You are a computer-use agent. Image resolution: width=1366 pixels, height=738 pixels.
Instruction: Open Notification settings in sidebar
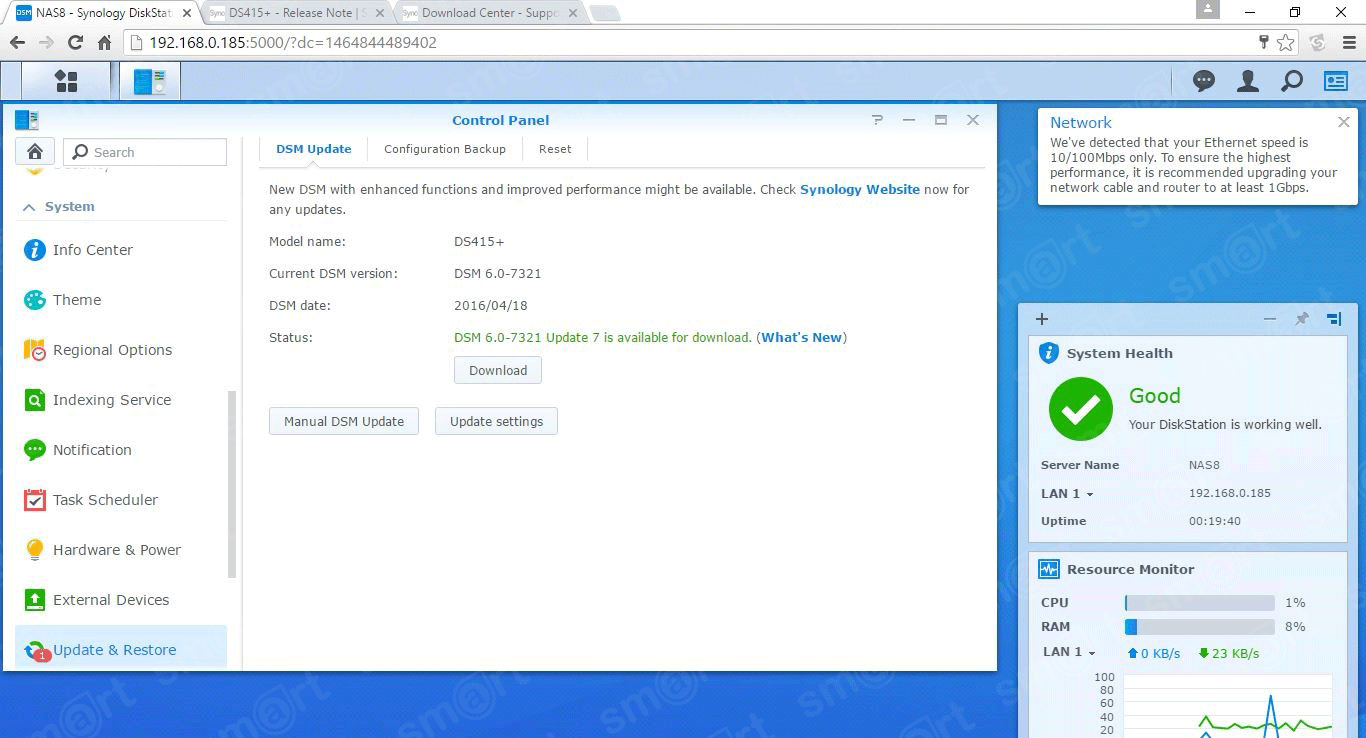[121, 450]
